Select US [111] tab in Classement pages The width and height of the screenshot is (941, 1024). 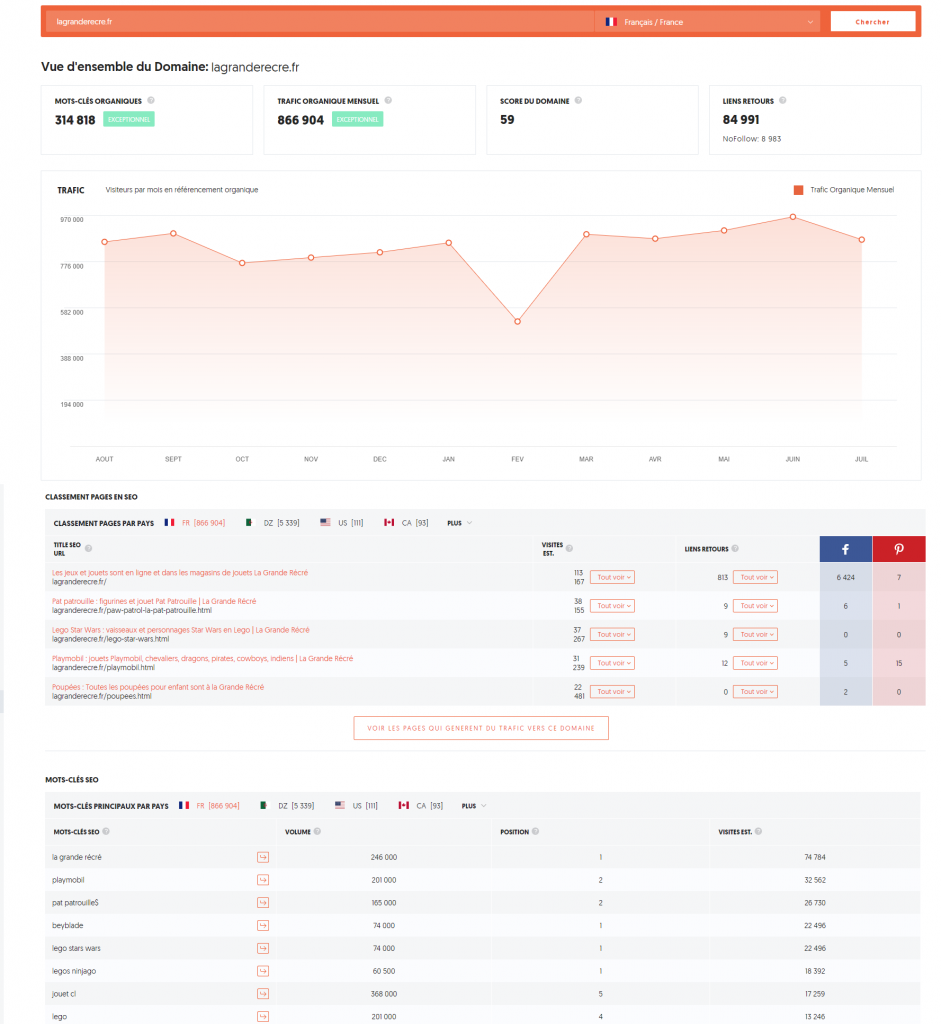(x=342, y=523)
